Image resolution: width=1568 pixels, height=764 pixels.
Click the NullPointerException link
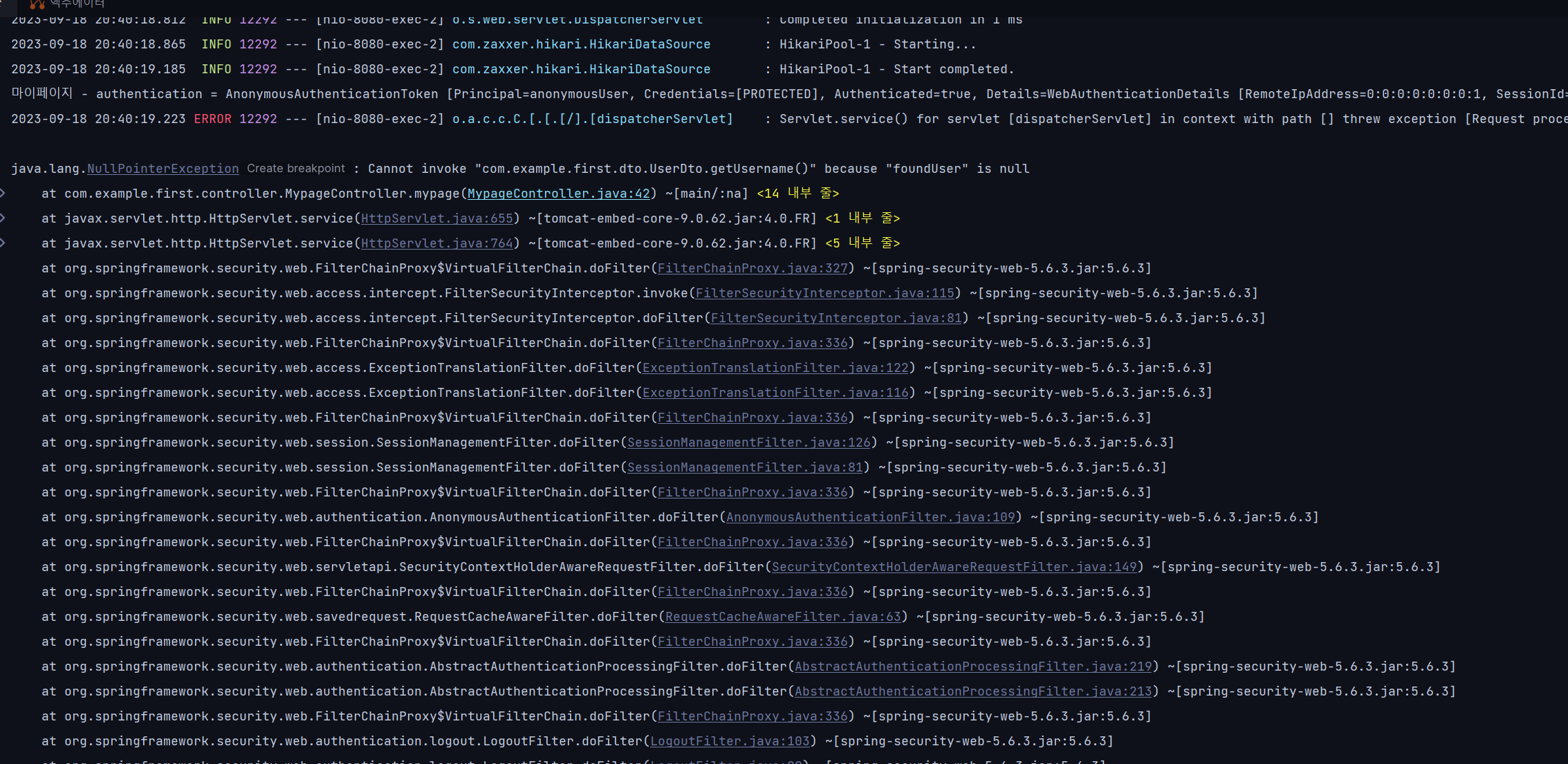pos(163,169)
